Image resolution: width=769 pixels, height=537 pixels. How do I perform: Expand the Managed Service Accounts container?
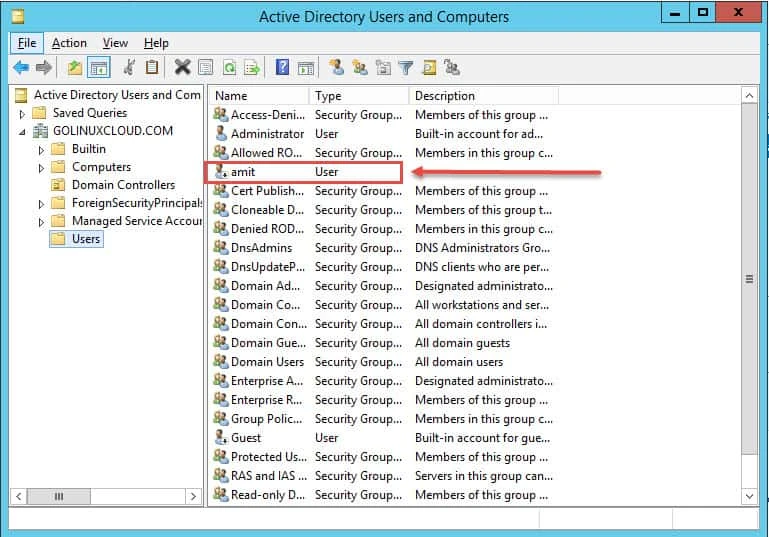point(41,222)
